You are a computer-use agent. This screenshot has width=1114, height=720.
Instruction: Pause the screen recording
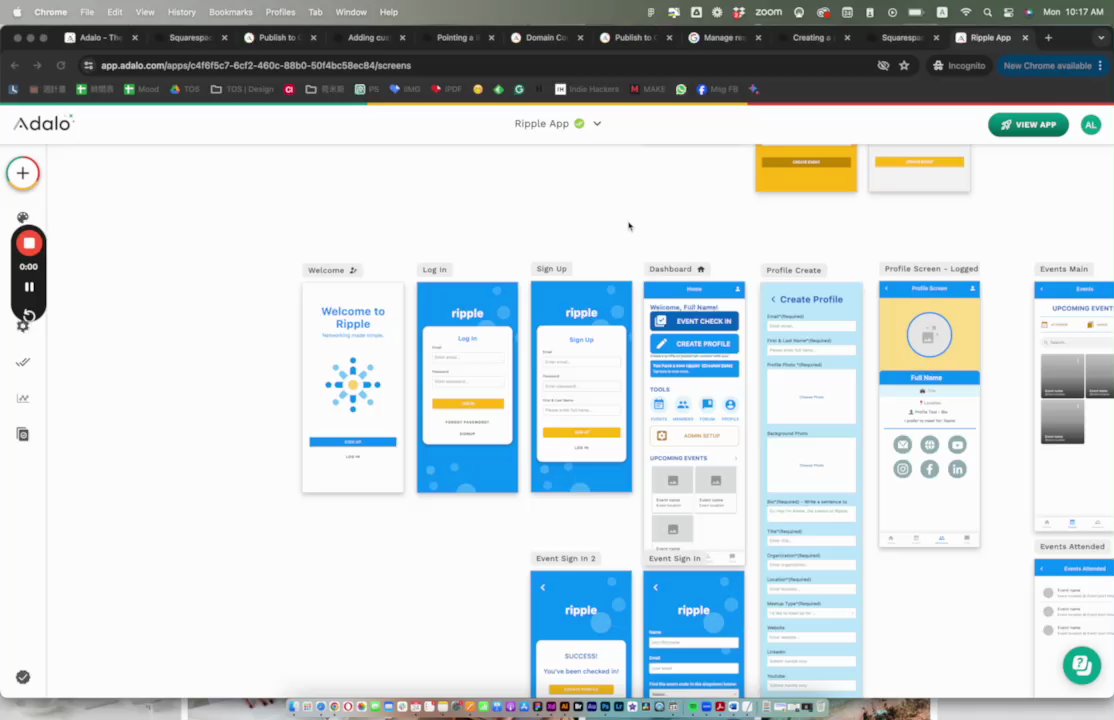pyautogui.click(x=29, y=287)
